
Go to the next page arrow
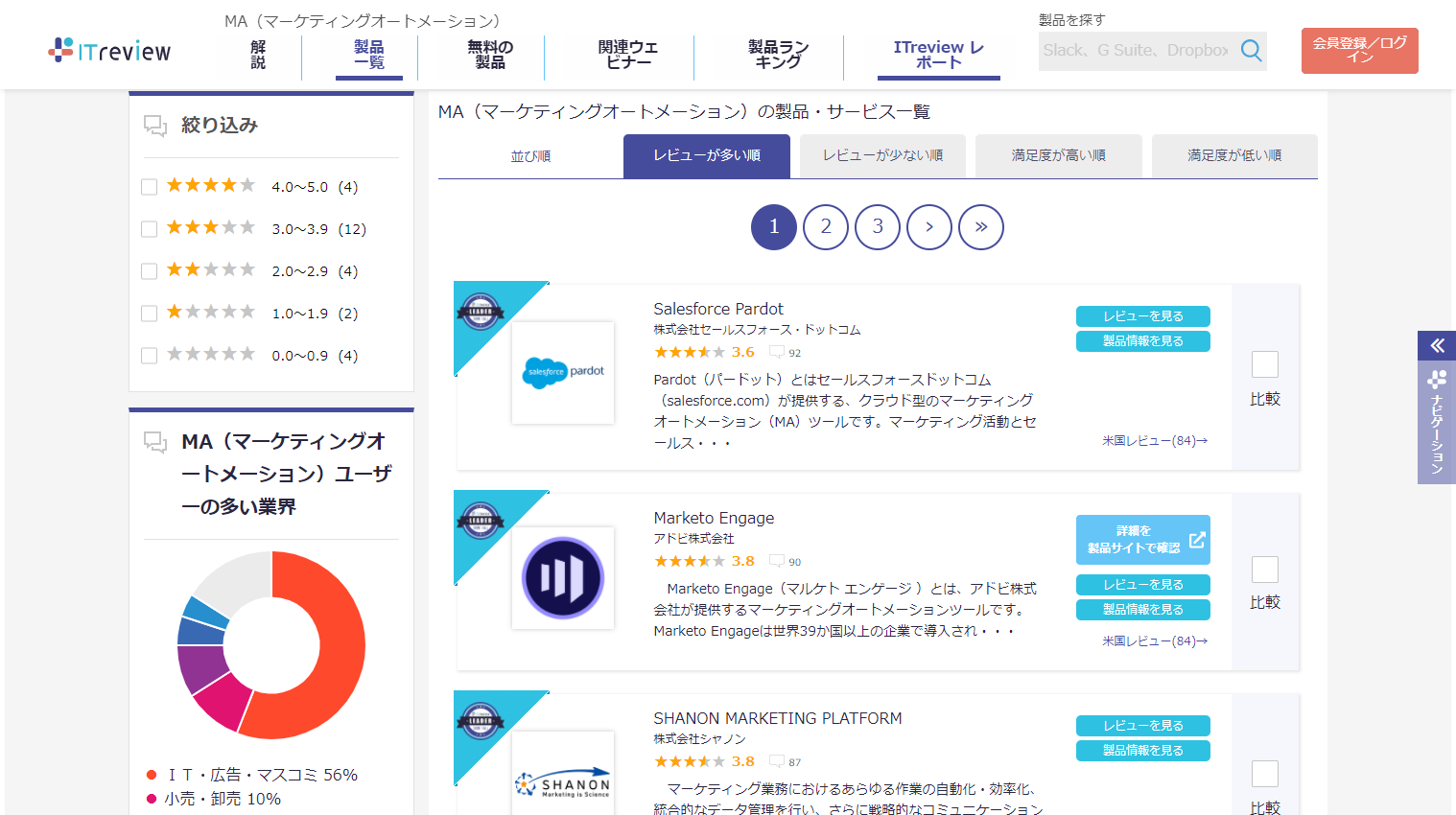(929, 227)
